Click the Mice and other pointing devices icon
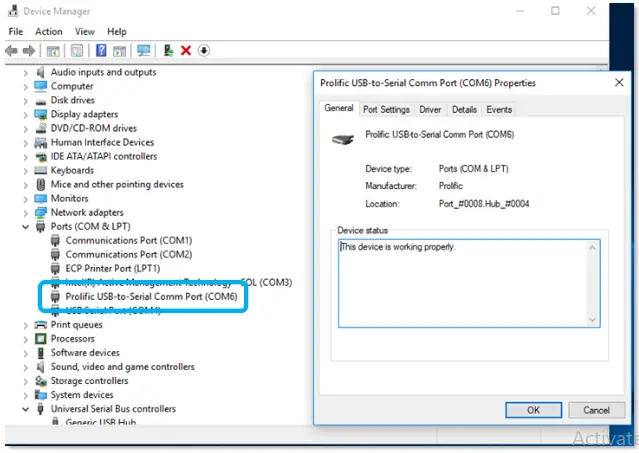Image resolution: width=639 pixels, height=453 pixels. [x=40, y=185]
